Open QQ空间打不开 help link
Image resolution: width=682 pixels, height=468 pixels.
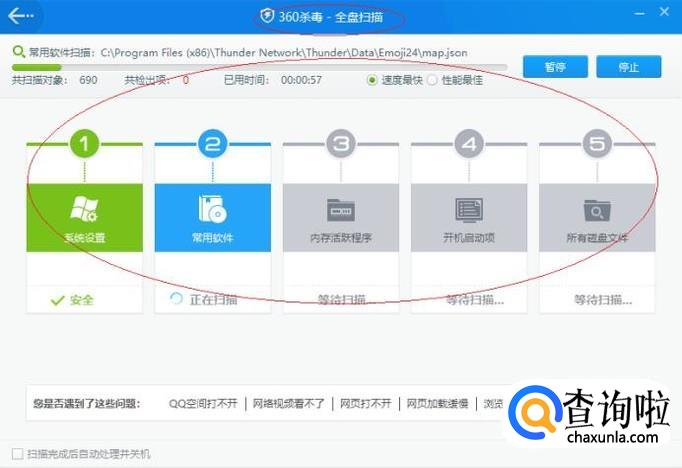point(203,404)
